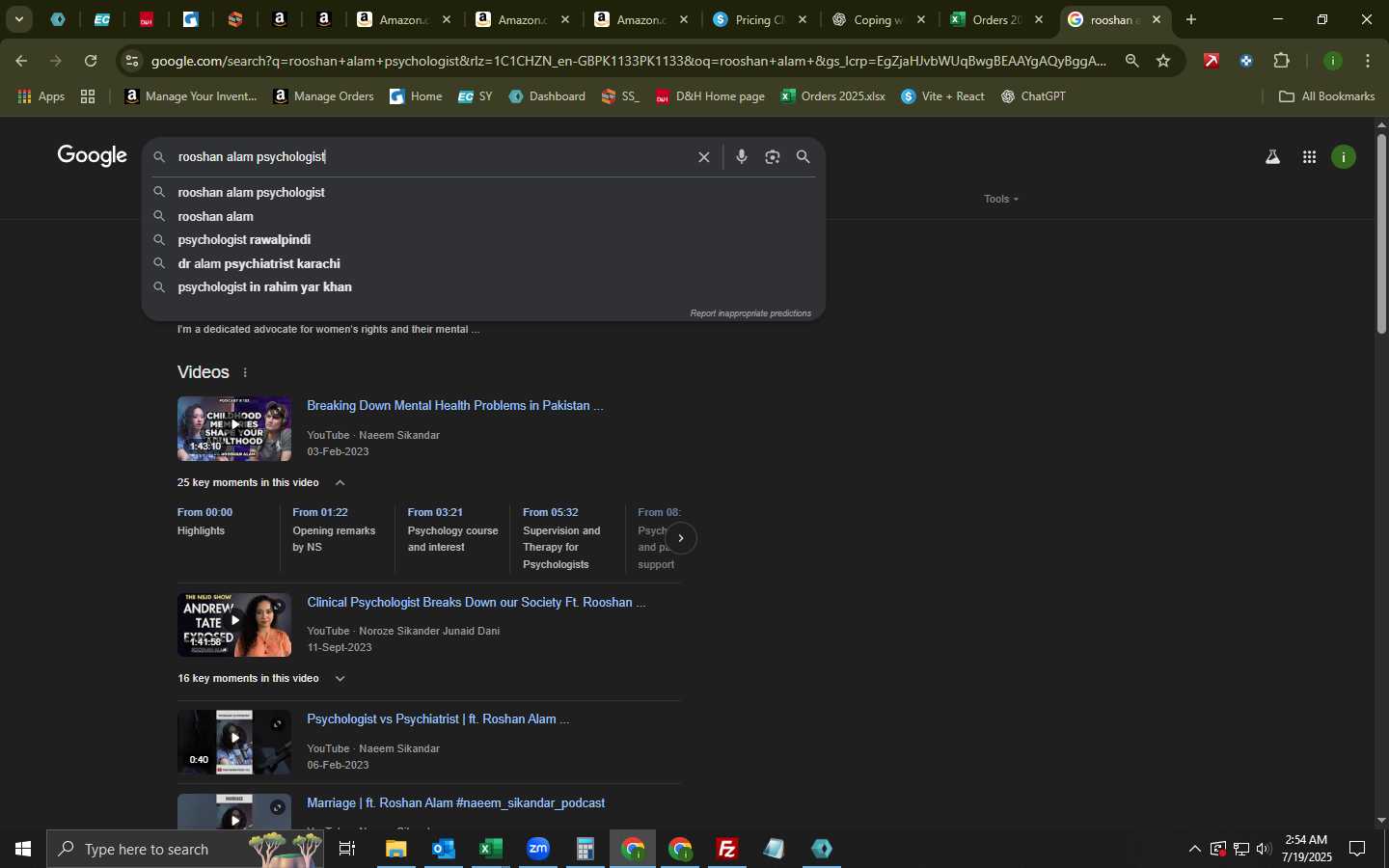Open the Extensions puzzle icon

[x=1281, y=61]
